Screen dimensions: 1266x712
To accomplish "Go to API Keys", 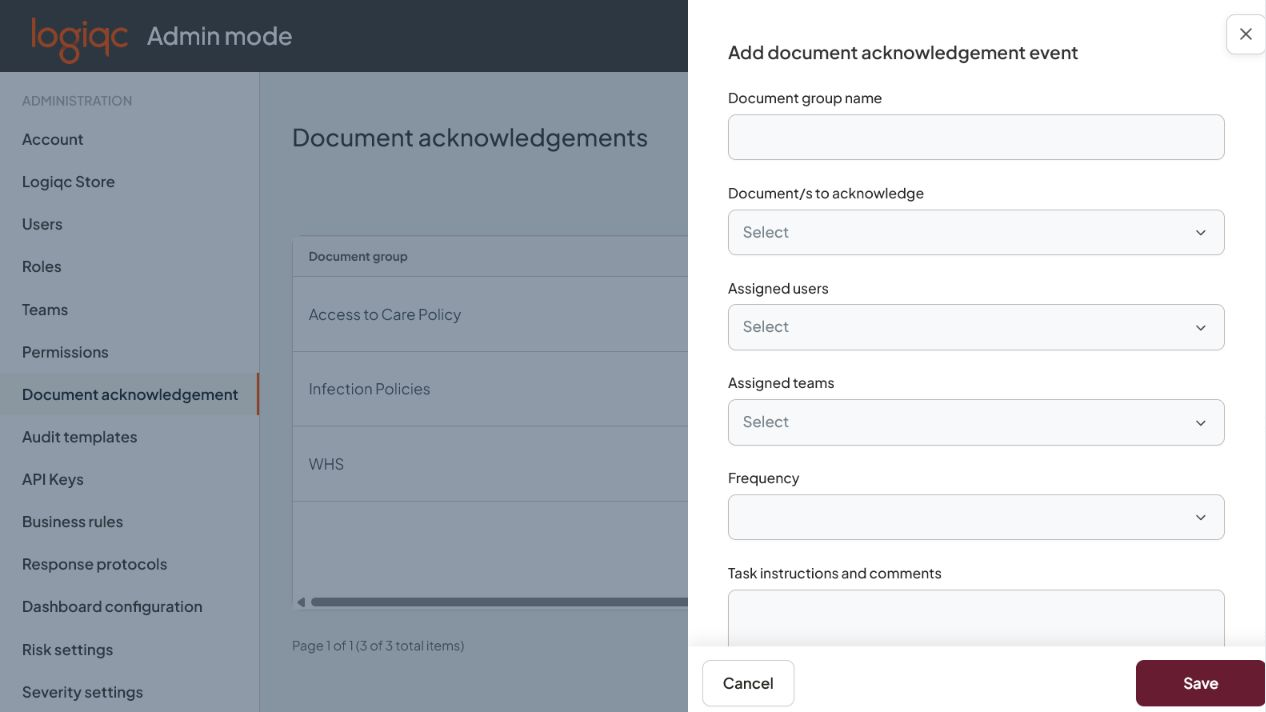I will pos(53,479).
